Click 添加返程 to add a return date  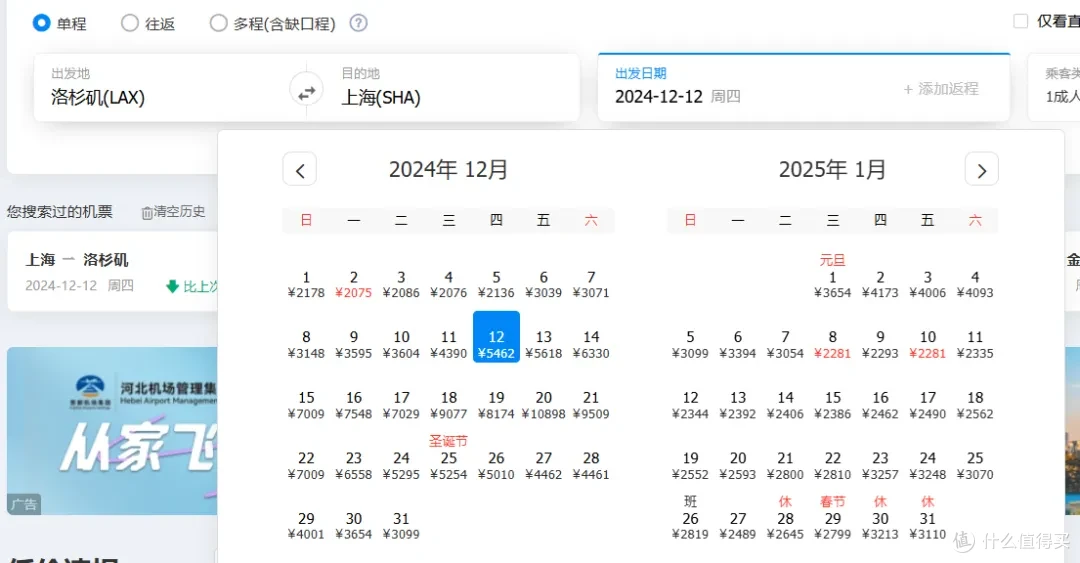pyautogui.click(x=940, y=89)
